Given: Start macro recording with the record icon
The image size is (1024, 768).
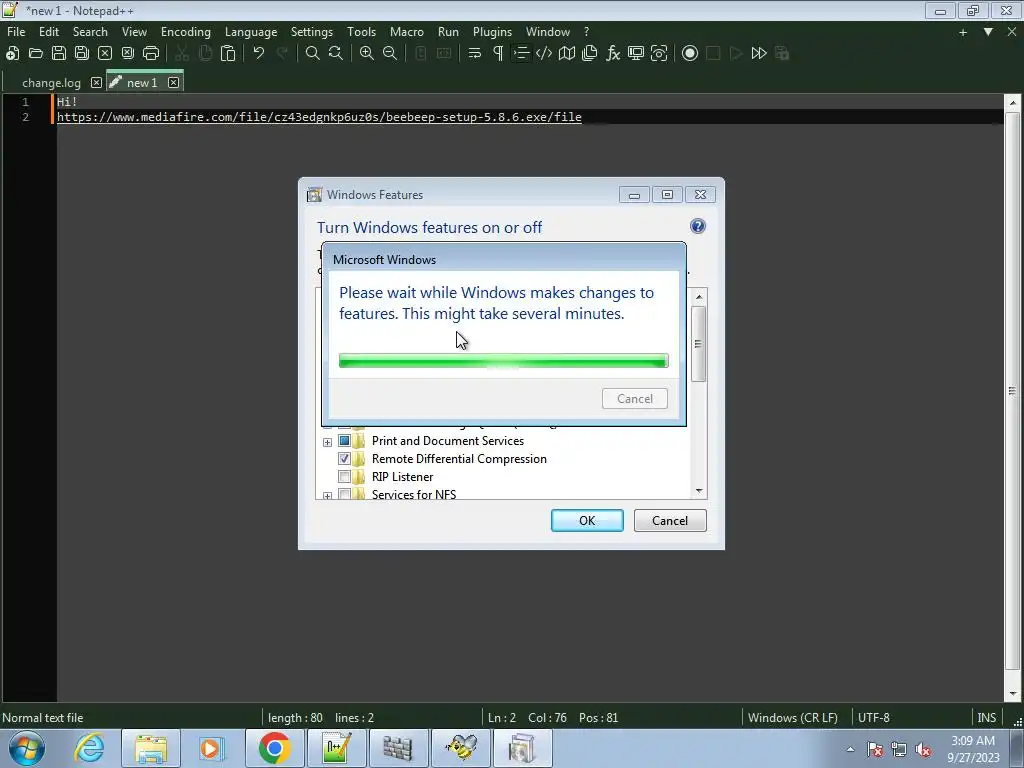Looking at the screenshot, I should point(690,54).
